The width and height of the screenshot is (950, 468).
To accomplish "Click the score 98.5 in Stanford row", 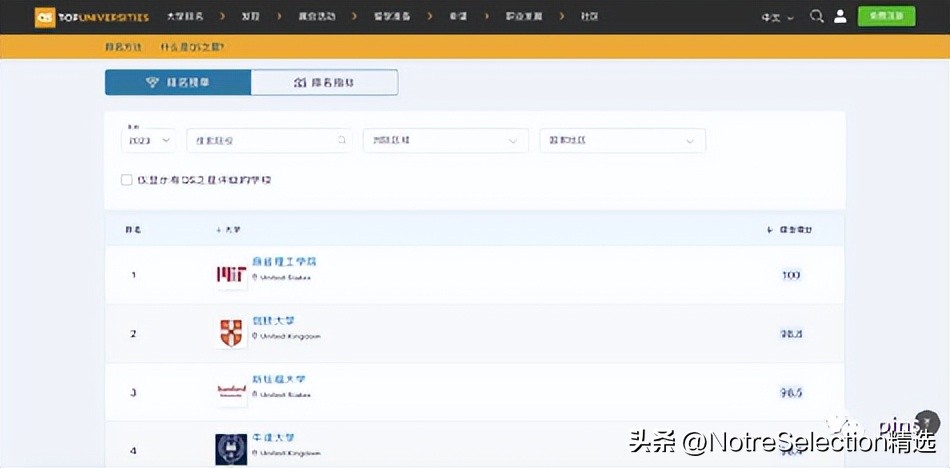I will (791, 393).
